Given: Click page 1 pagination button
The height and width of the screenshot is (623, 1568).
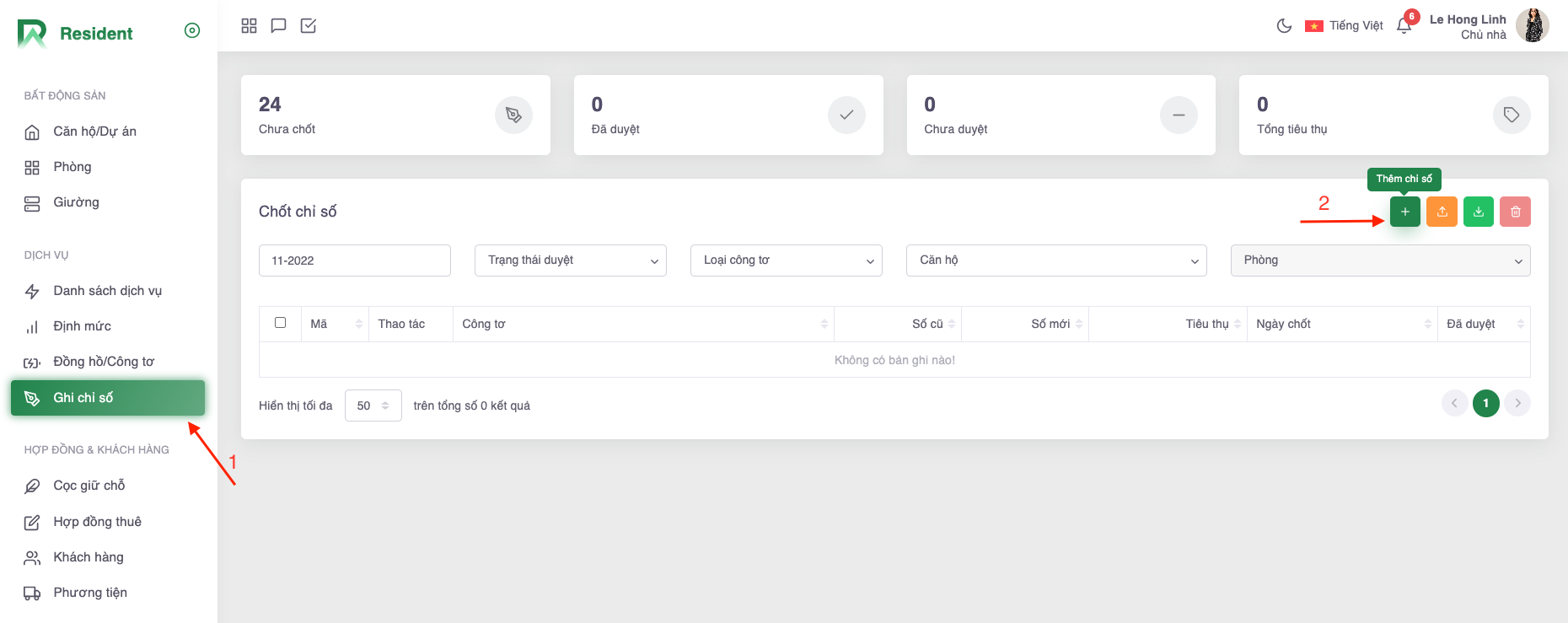Looking at the screenshot, I should pos(1485,403).
